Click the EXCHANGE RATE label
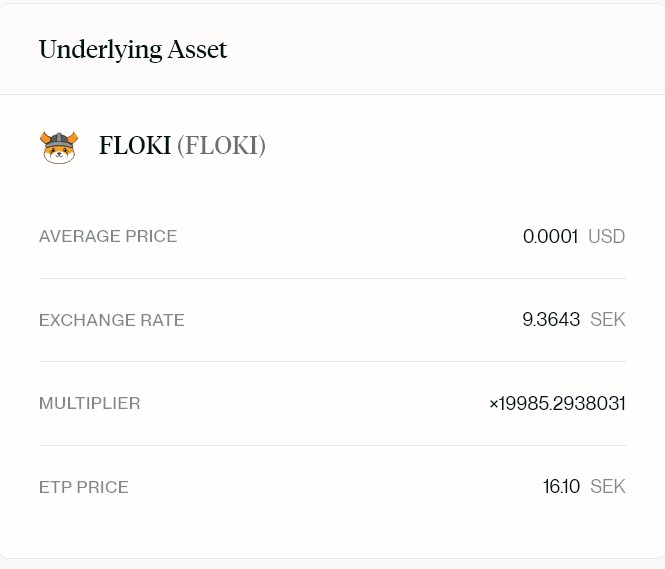Viewport: 665px width, 569px height. click(x=112, y=320)
